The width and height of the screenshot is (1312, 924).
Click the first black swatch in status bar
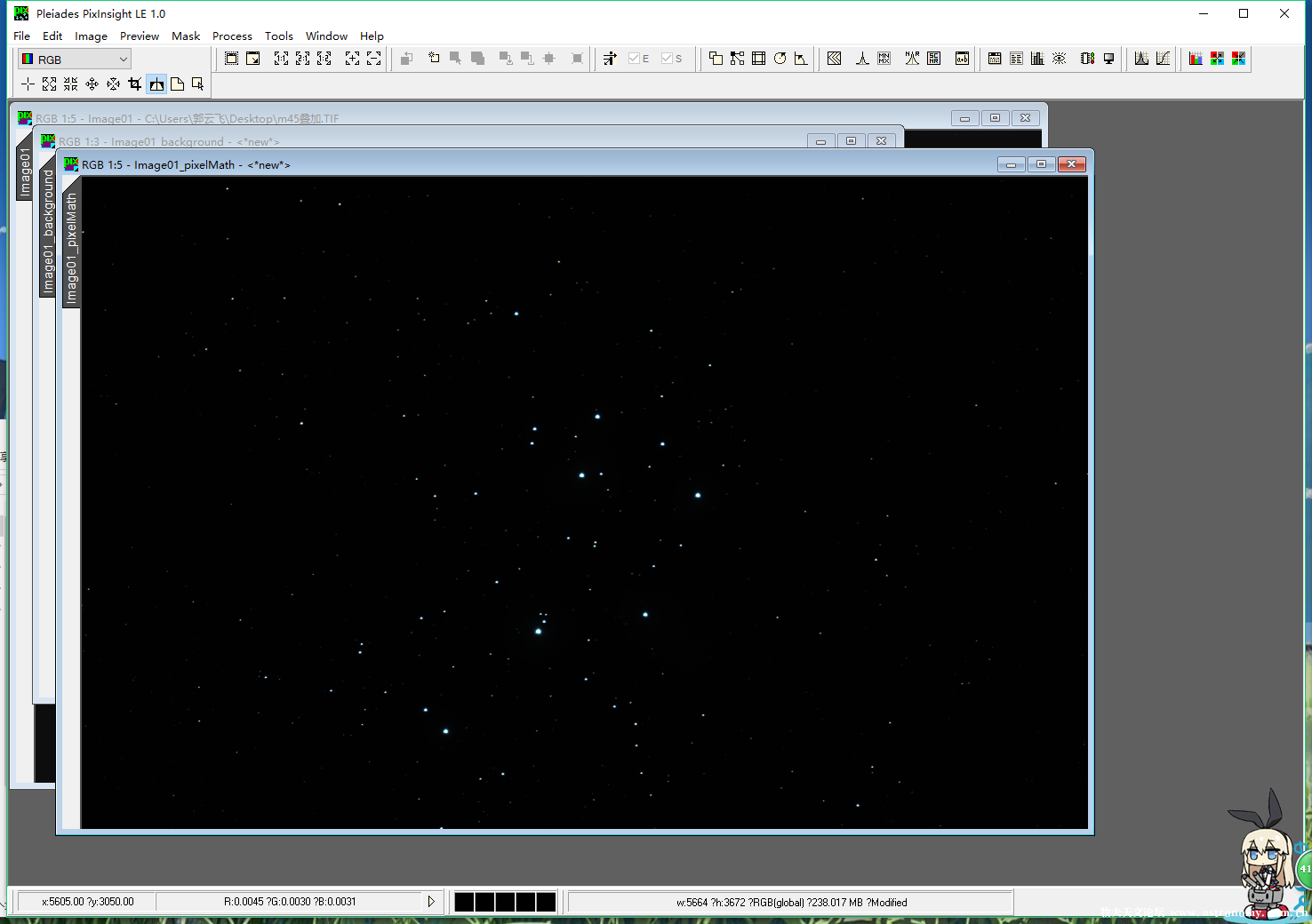pyautogui.click(x=464, y=902)
